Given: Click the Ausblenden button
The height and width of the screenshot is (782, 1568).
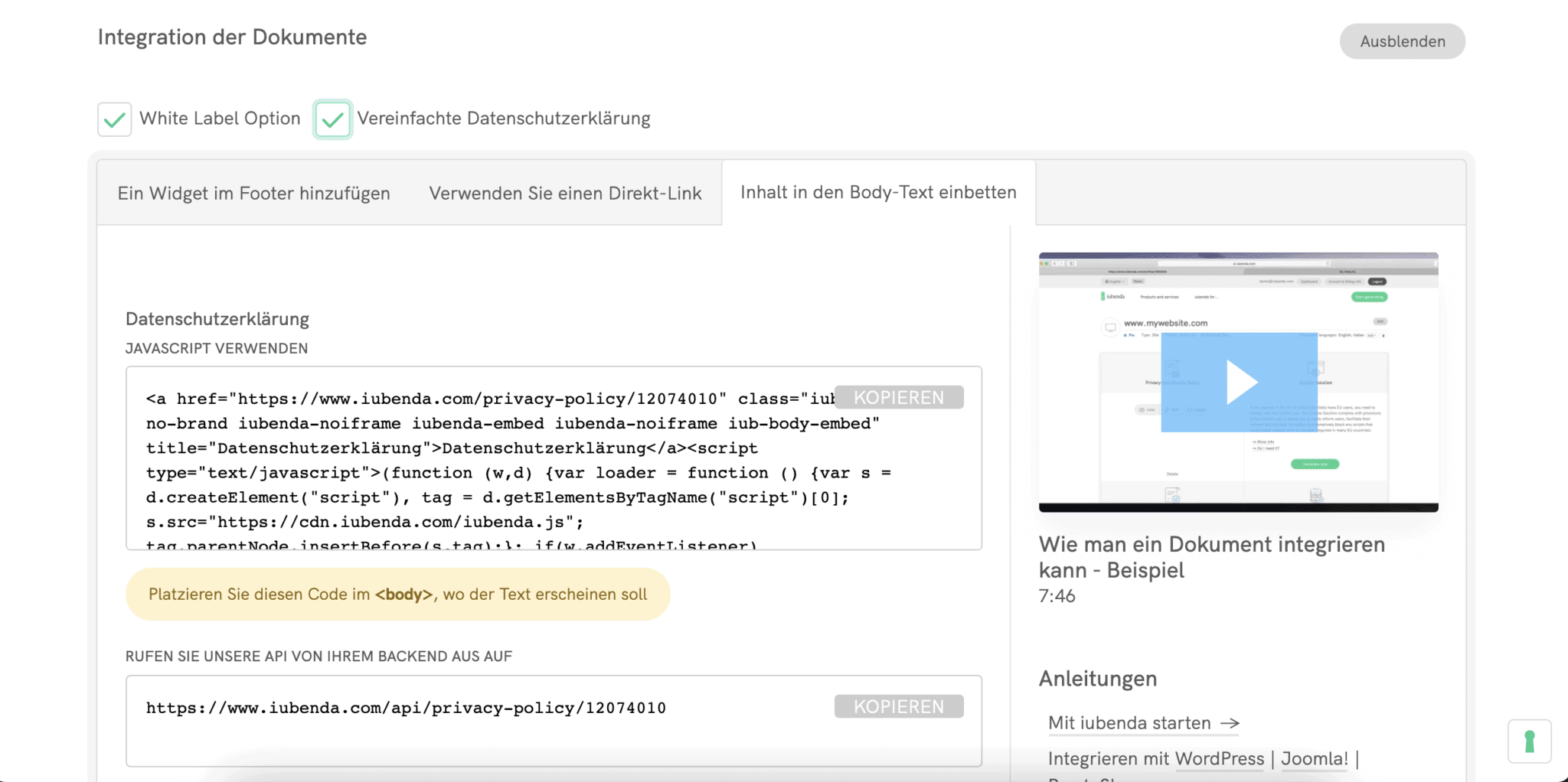Looking at the screenshot, I should coord(1402,41).
